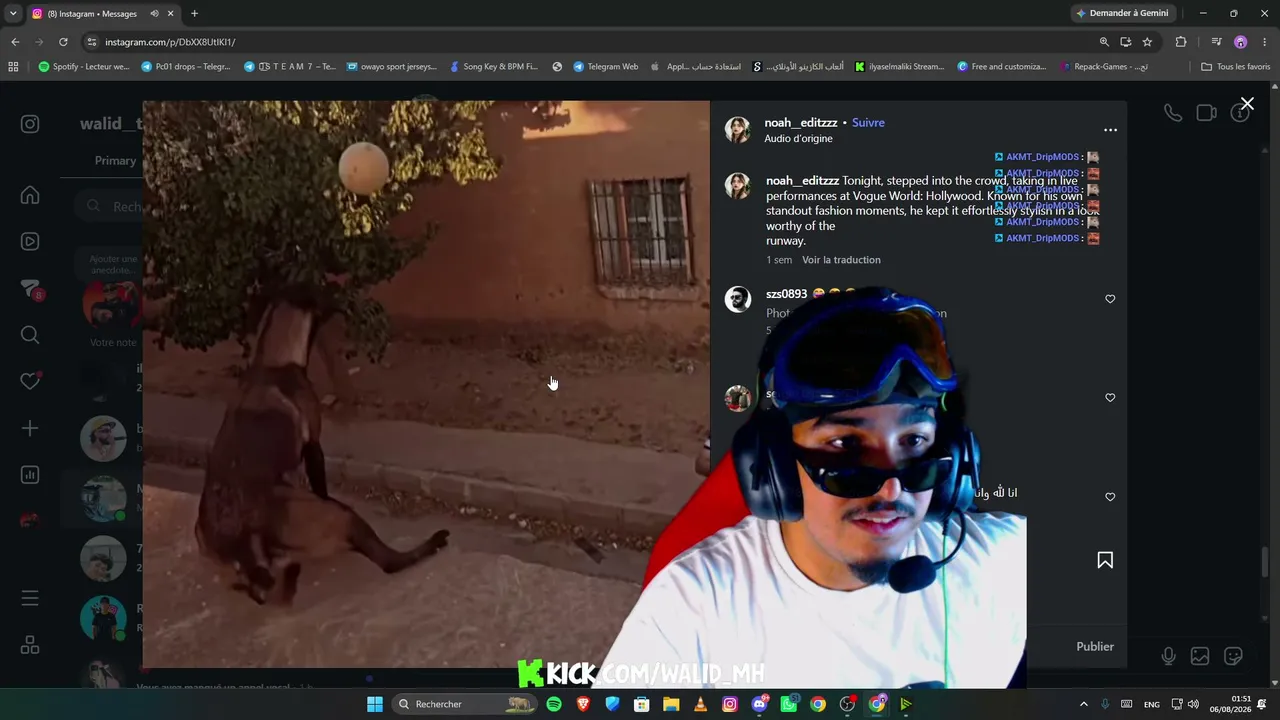The height and width of the screenshot is (720, 1280).
Task: Open the Dashboard chart icon in sidebar
Action: (x=30, y=475)
